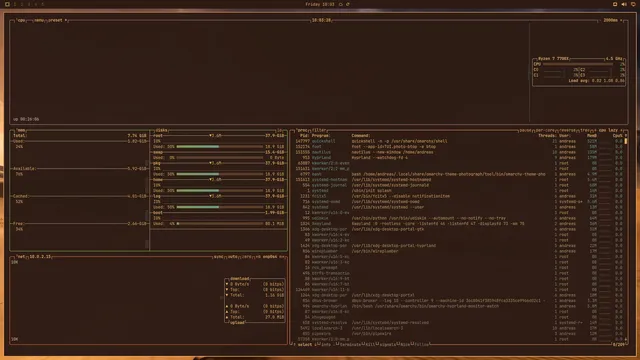640x360 pixels.
Task: Switch sort column left with arrow before cpu lazy
Action: pos(596,130)
